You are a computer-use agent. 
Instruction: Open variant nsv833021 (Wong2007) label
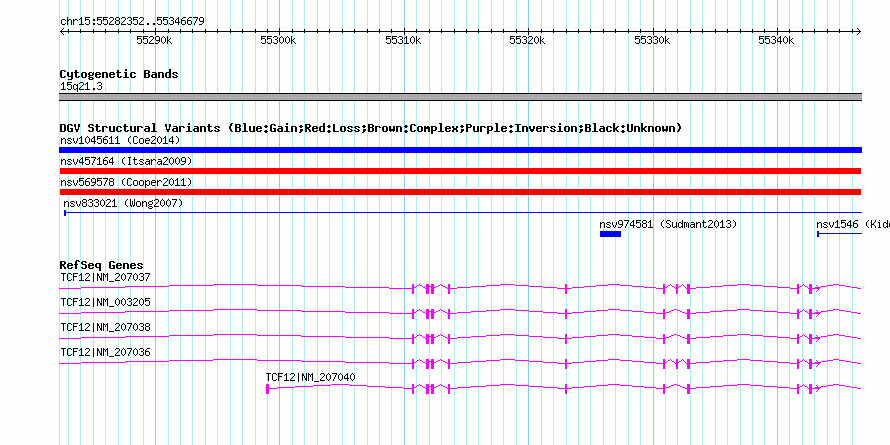click(x=123, y=203)
